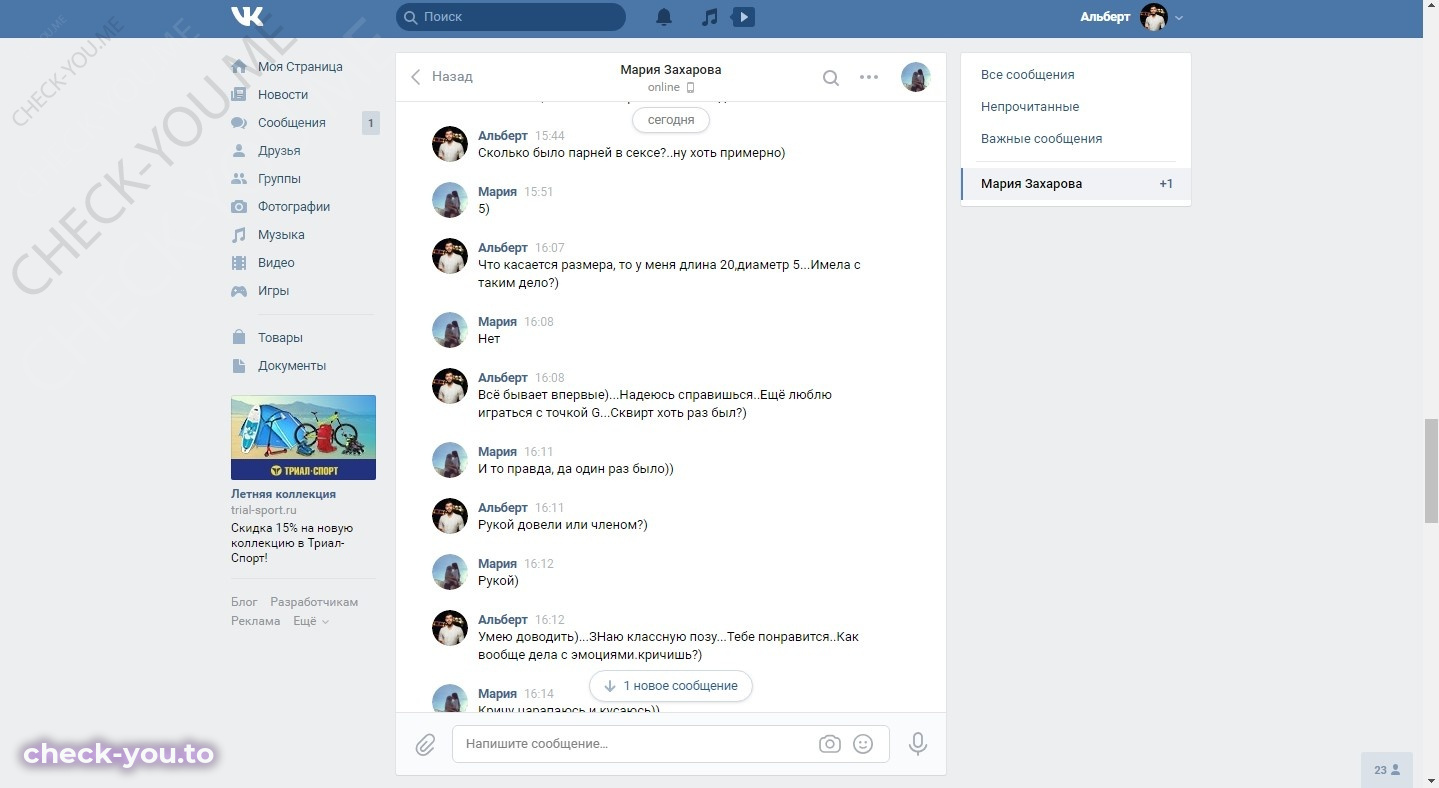Click Мария name on 16:08 message
Image resolution: width=1439 pixels, height=788 pixels.
497,322
